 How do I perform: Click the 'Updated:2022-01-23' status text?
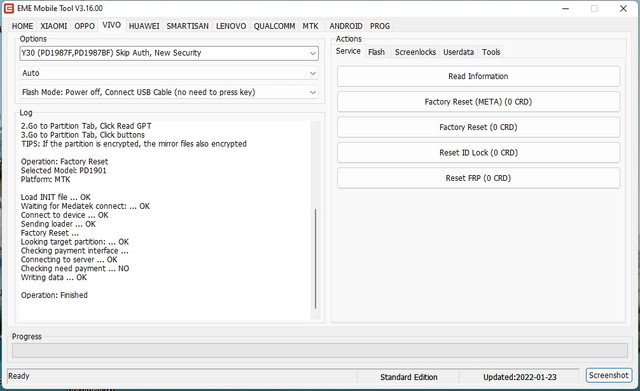coord(520,377)
